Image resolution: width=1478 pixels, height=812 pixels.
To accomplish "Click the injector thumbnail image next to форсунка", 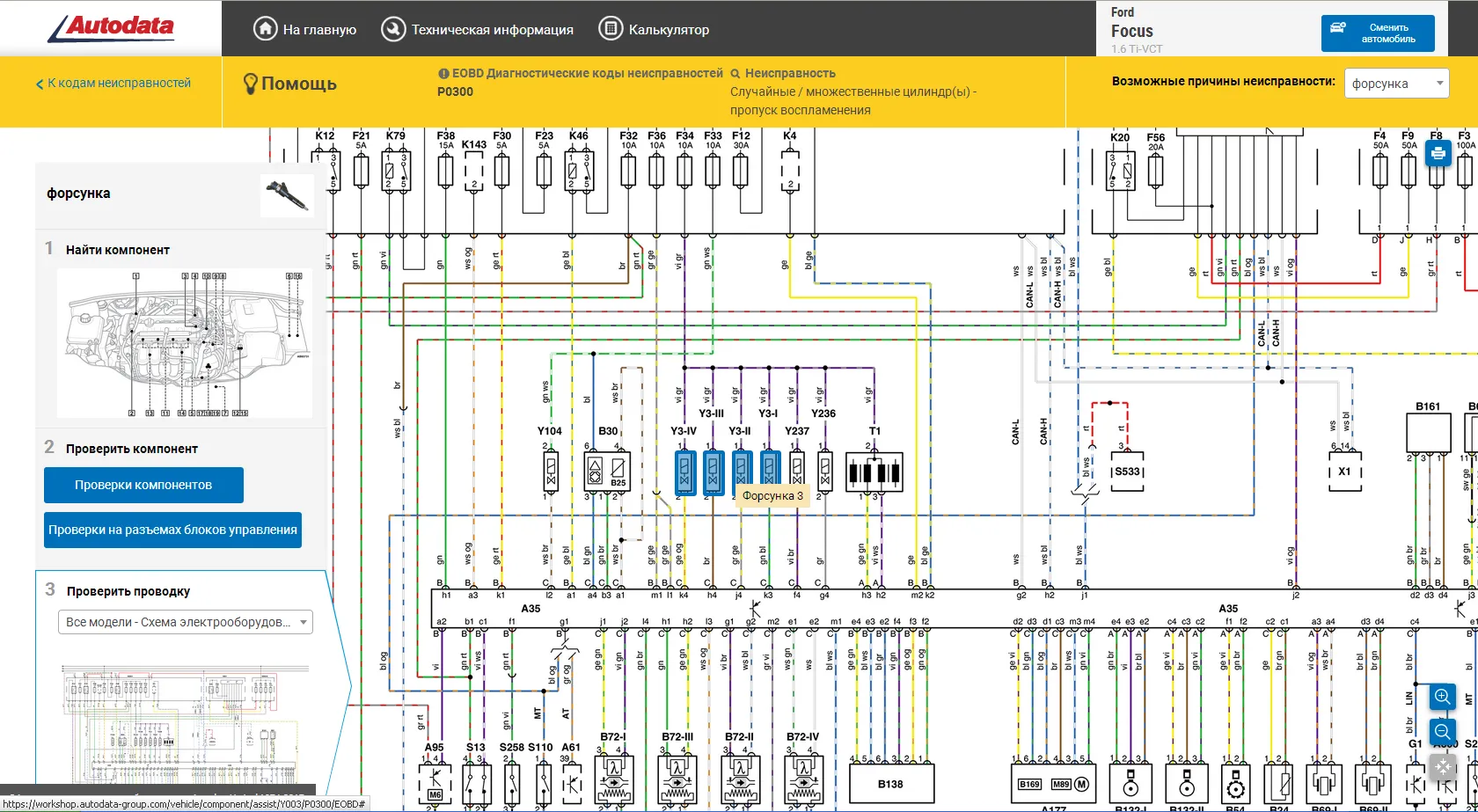I will 287,195.
